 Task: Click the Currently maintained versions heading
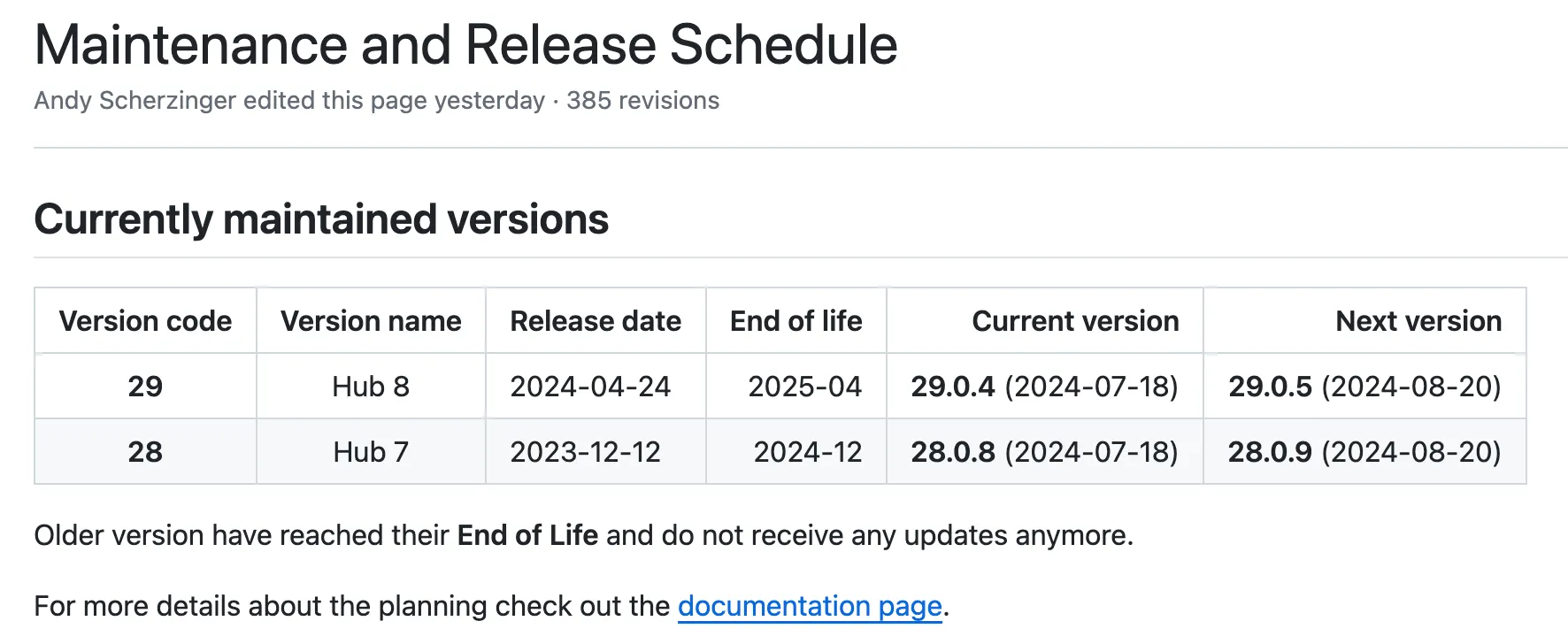click(x=321, y=219)
